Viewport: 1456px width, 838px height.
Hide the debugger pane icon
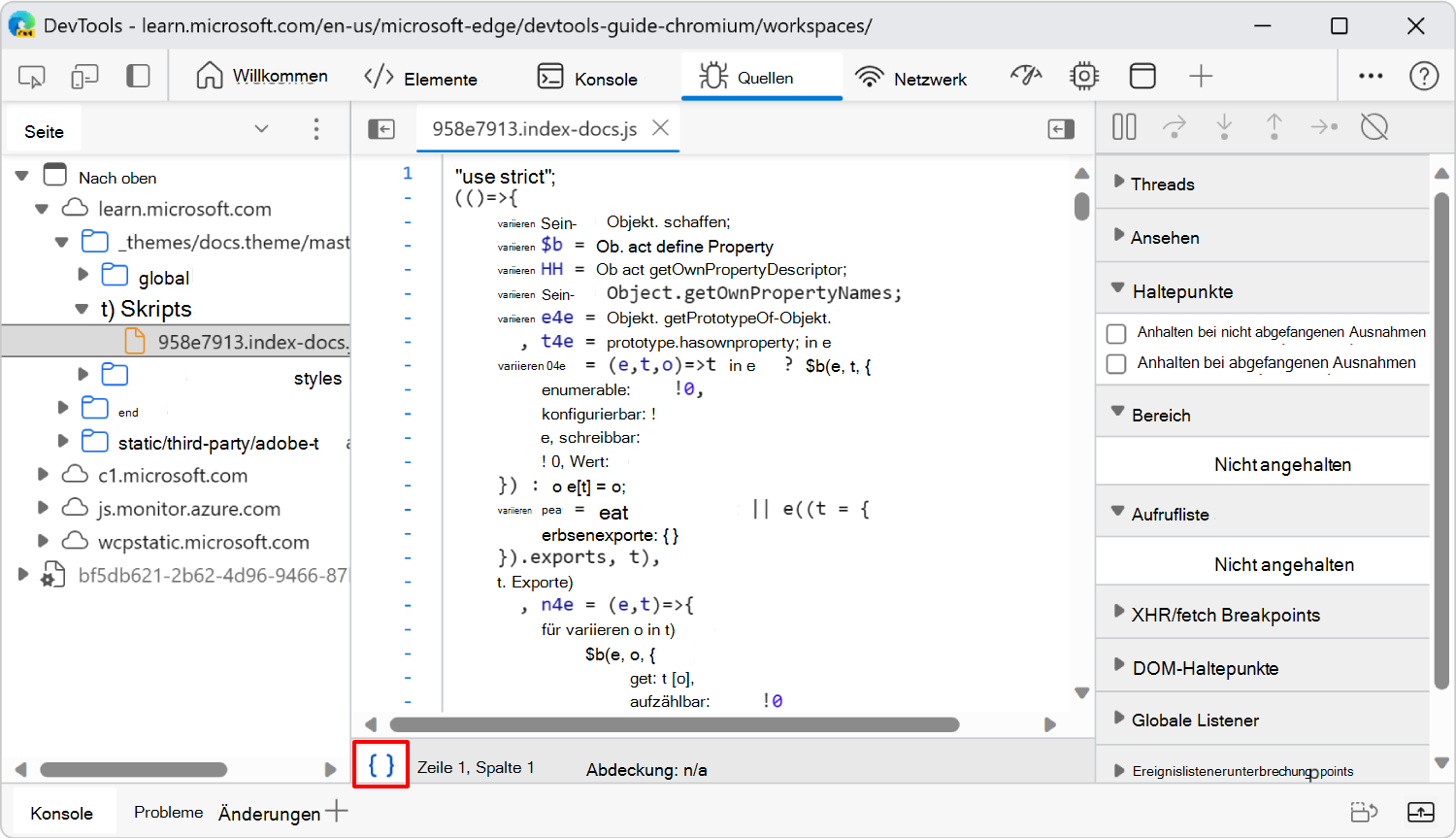coord(1061,129)
